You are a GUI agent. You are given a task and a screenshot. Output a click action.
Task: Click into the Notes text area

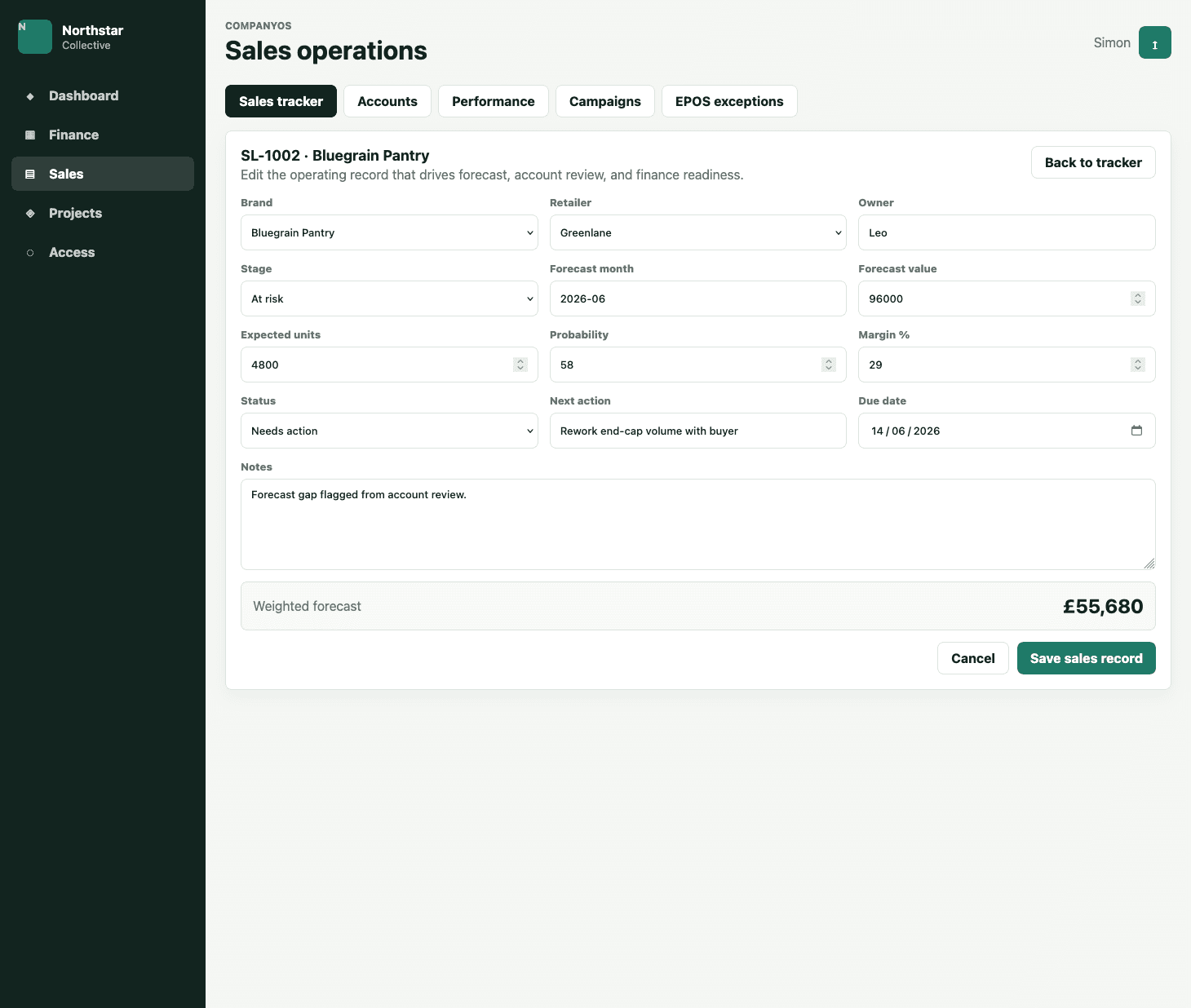tap(698, 524)
